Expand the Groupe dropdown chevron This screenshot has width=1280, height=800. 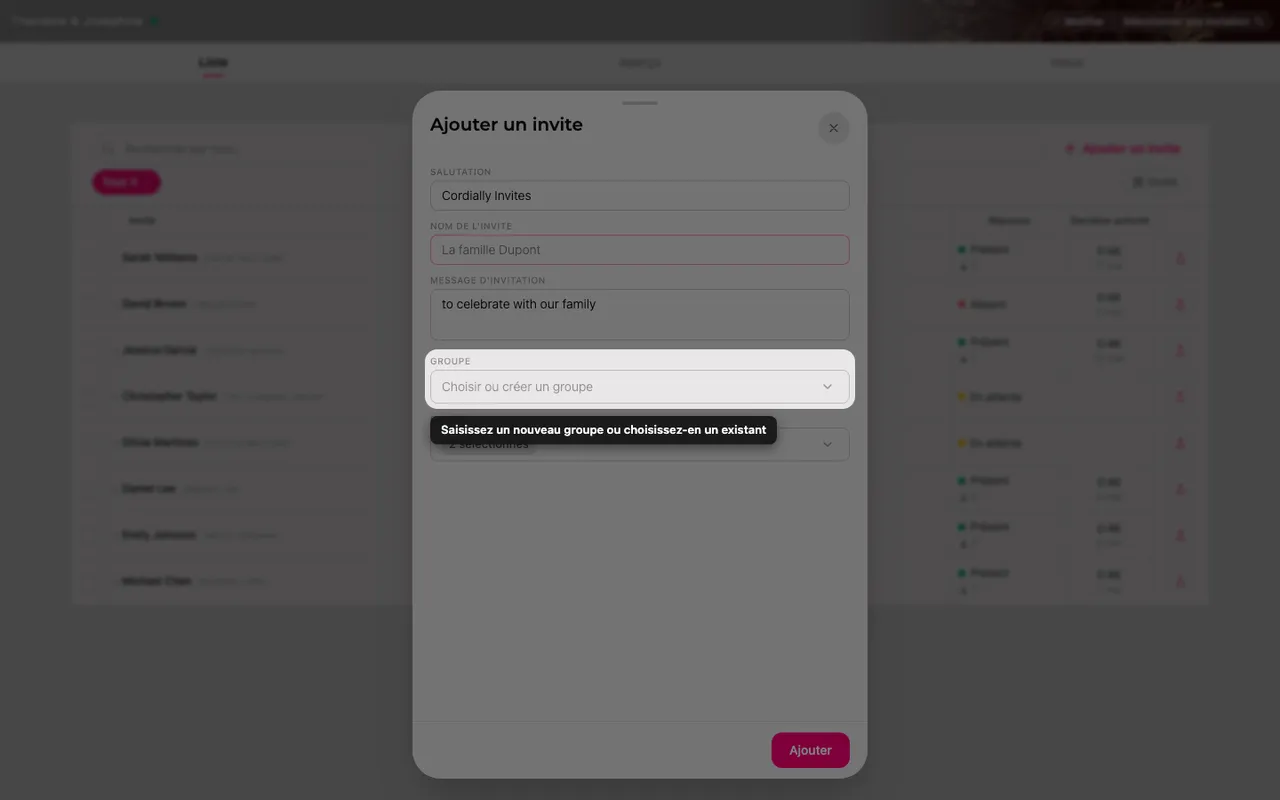click(827, 387)
